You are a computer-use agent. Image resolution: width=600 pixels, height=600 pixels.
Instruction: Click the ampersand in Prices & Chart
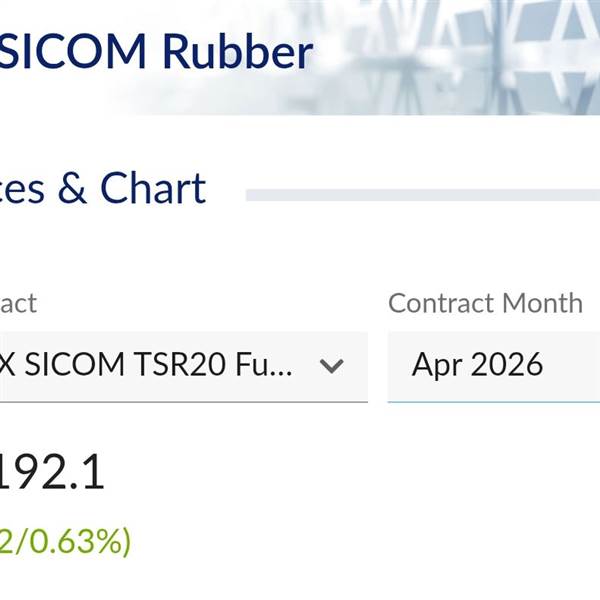coord(72,189)
